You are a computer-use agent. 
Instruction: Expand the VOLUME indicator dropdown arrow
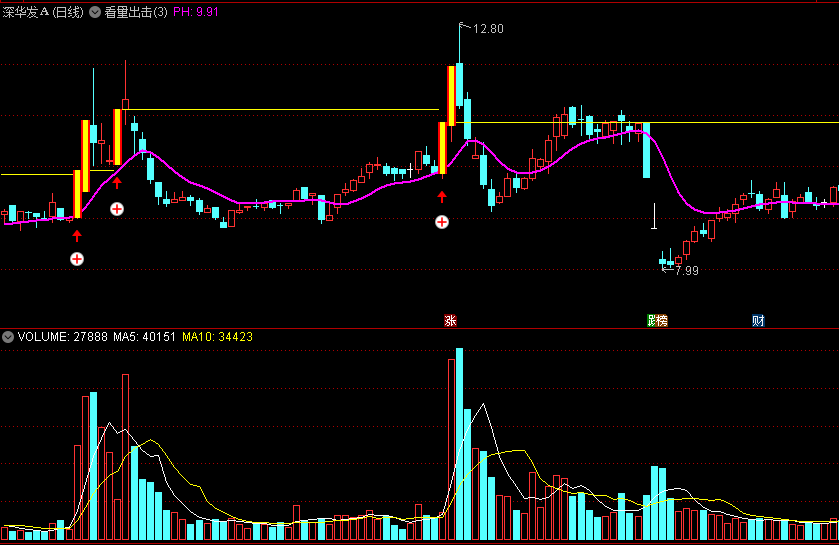pos(8,337)
